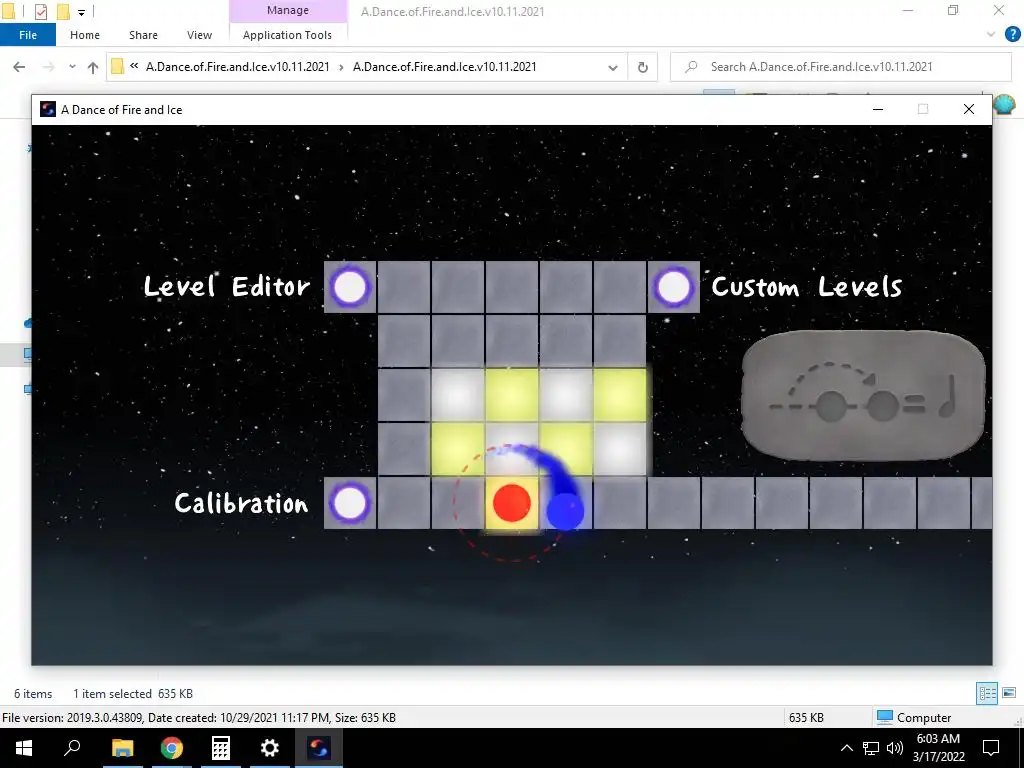Click the '1 item selected 635 KB' status text
1024x768 pixels.
[133, 694]
